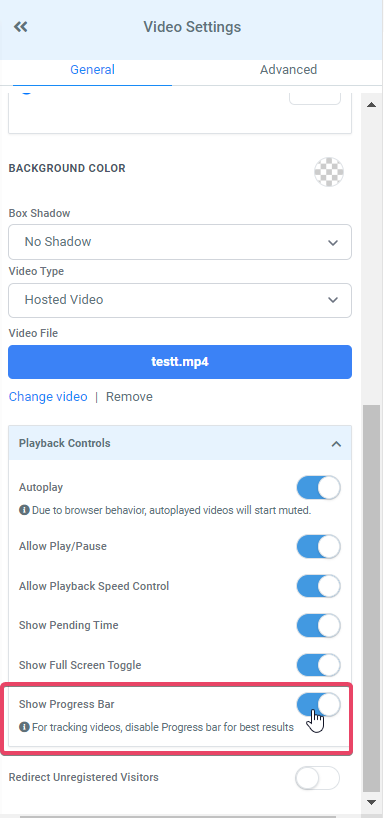Select the General tab
The image size is (384, 818).
92,70
